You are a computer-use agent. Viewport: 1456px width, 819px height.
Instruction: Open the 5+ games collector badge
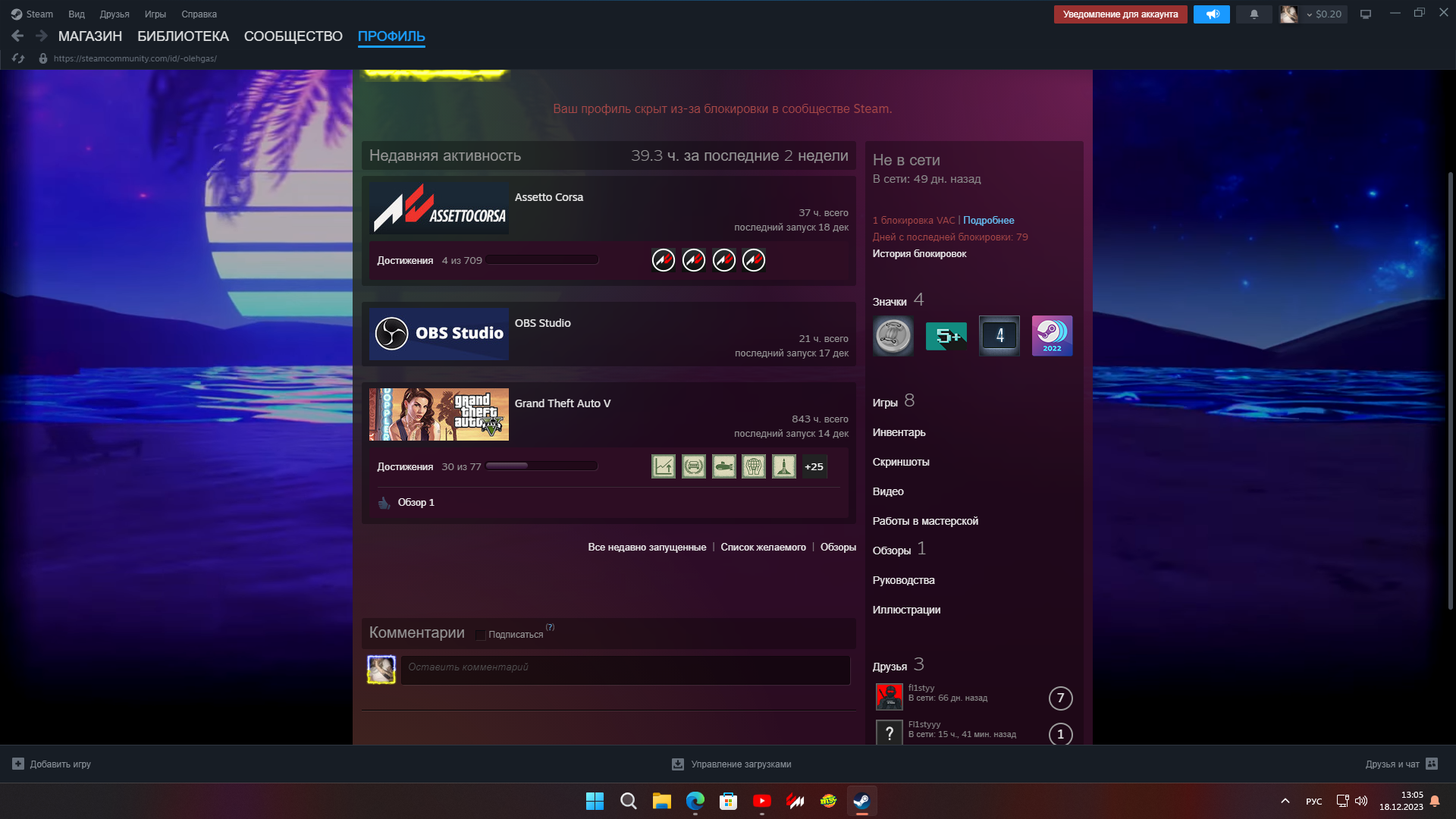point(946,336)
